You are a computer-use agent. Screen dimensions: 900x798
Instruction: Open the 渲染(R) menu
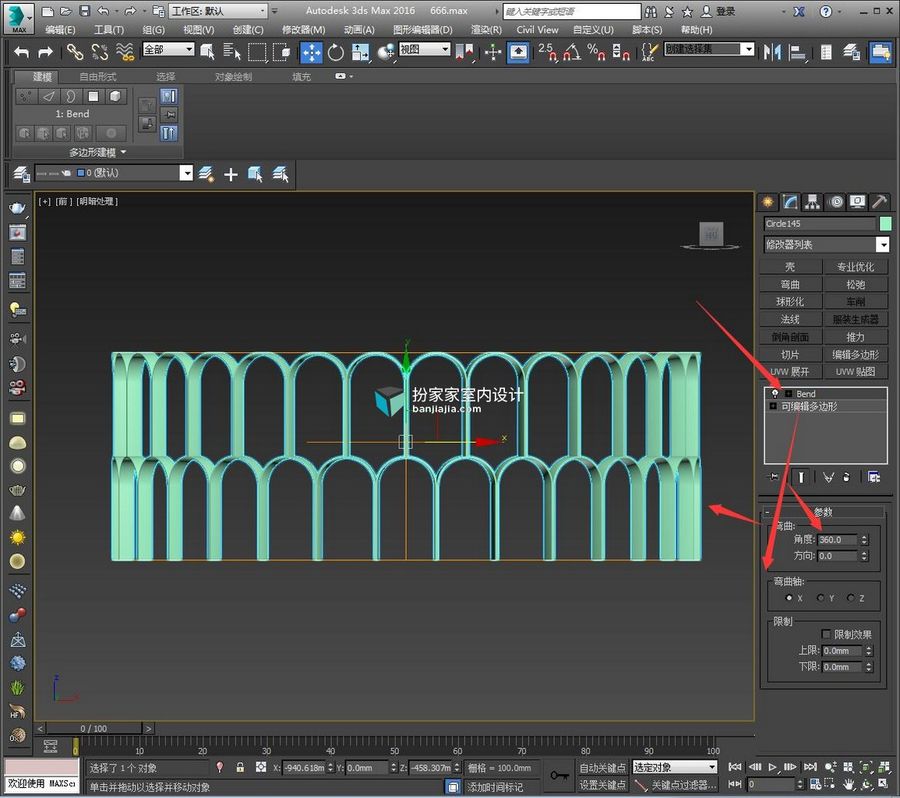pos(486,30)
